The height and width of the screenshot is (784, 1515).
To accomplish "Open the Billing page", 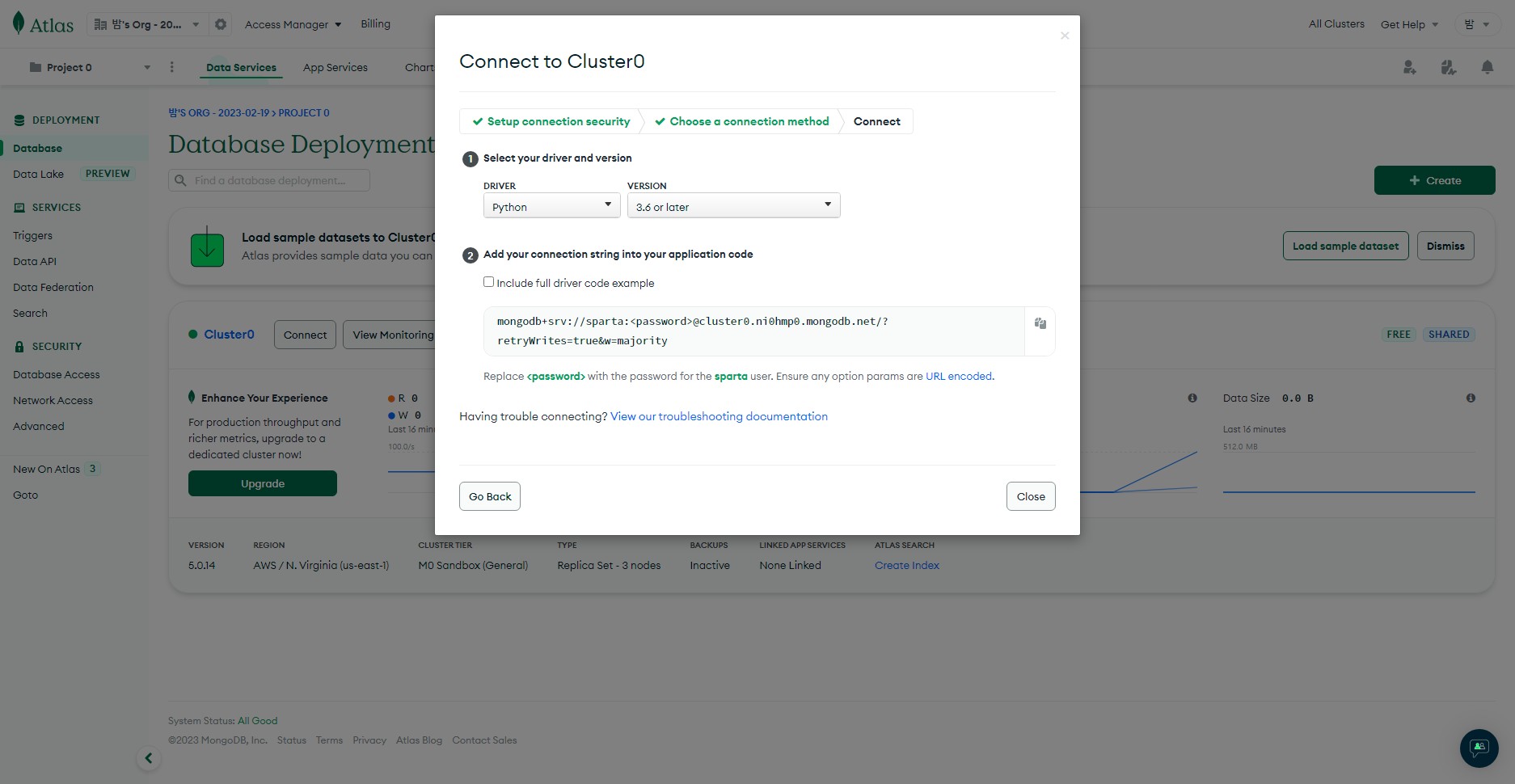I will (x=375, y=24).
